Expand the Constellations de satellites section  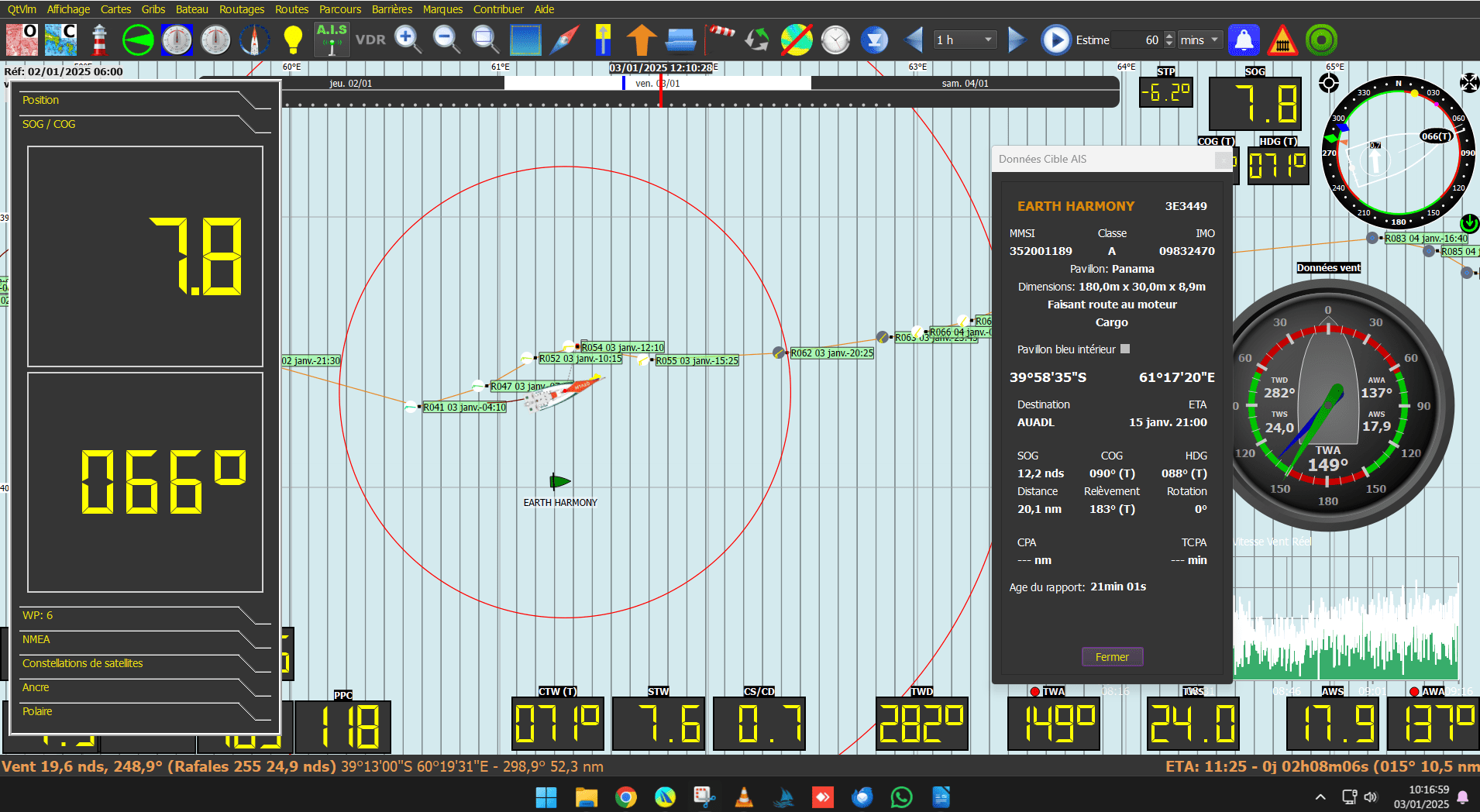(x=145, y=664)
